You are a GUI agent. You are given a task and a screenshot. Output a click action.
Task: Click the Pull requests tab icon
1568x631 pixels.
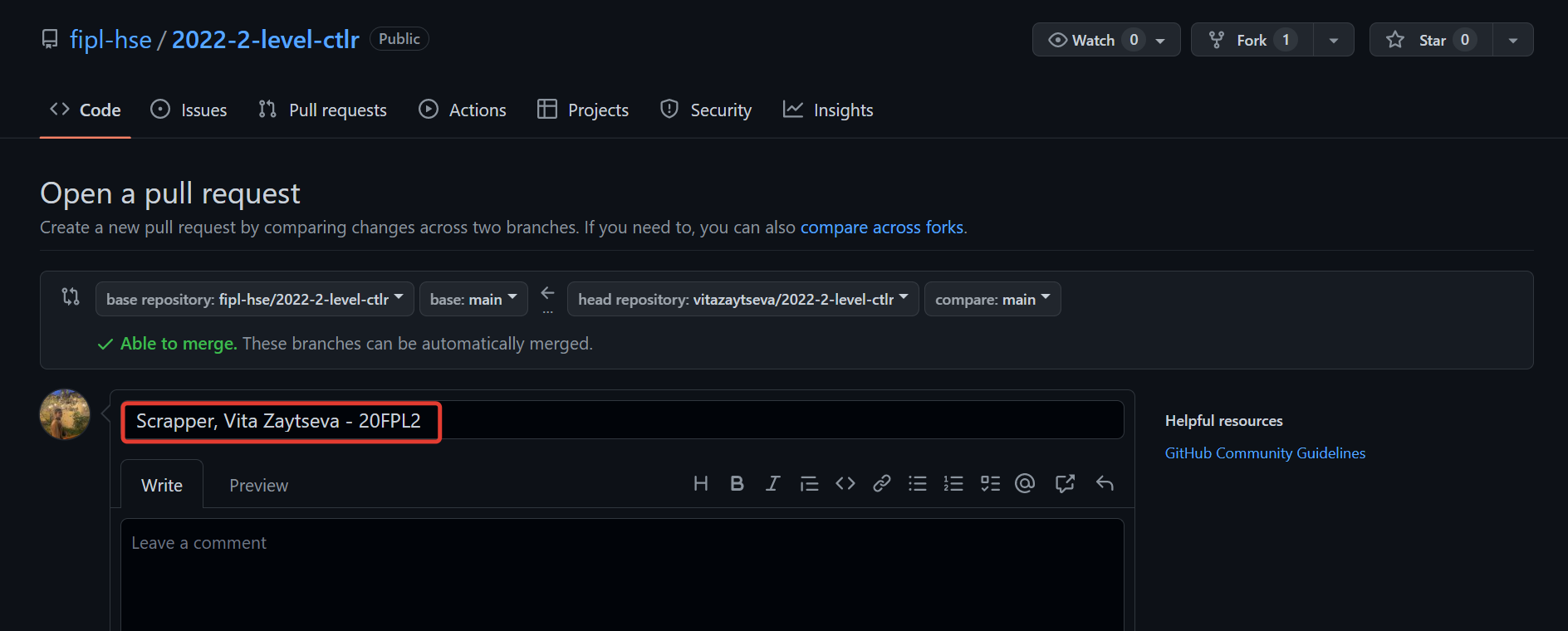(267, 109)
